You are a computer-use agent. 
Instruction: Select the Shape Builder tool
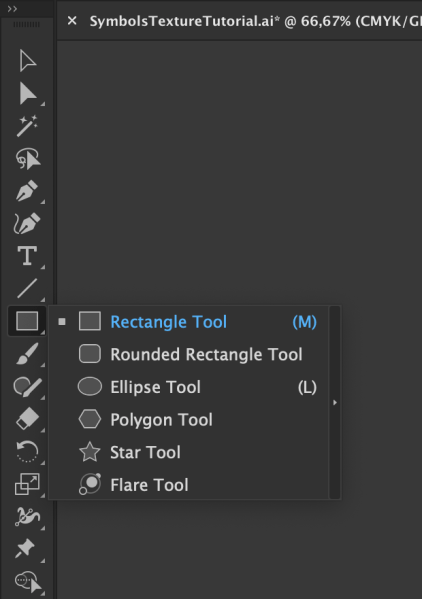pos(27,581)
